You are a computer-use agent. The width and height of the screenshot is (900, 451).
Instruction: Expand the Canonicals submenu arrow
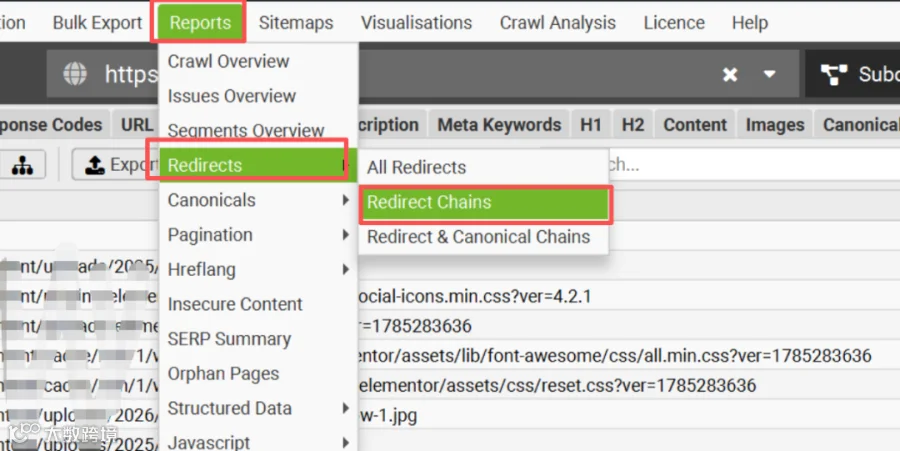tap(346, 200)
